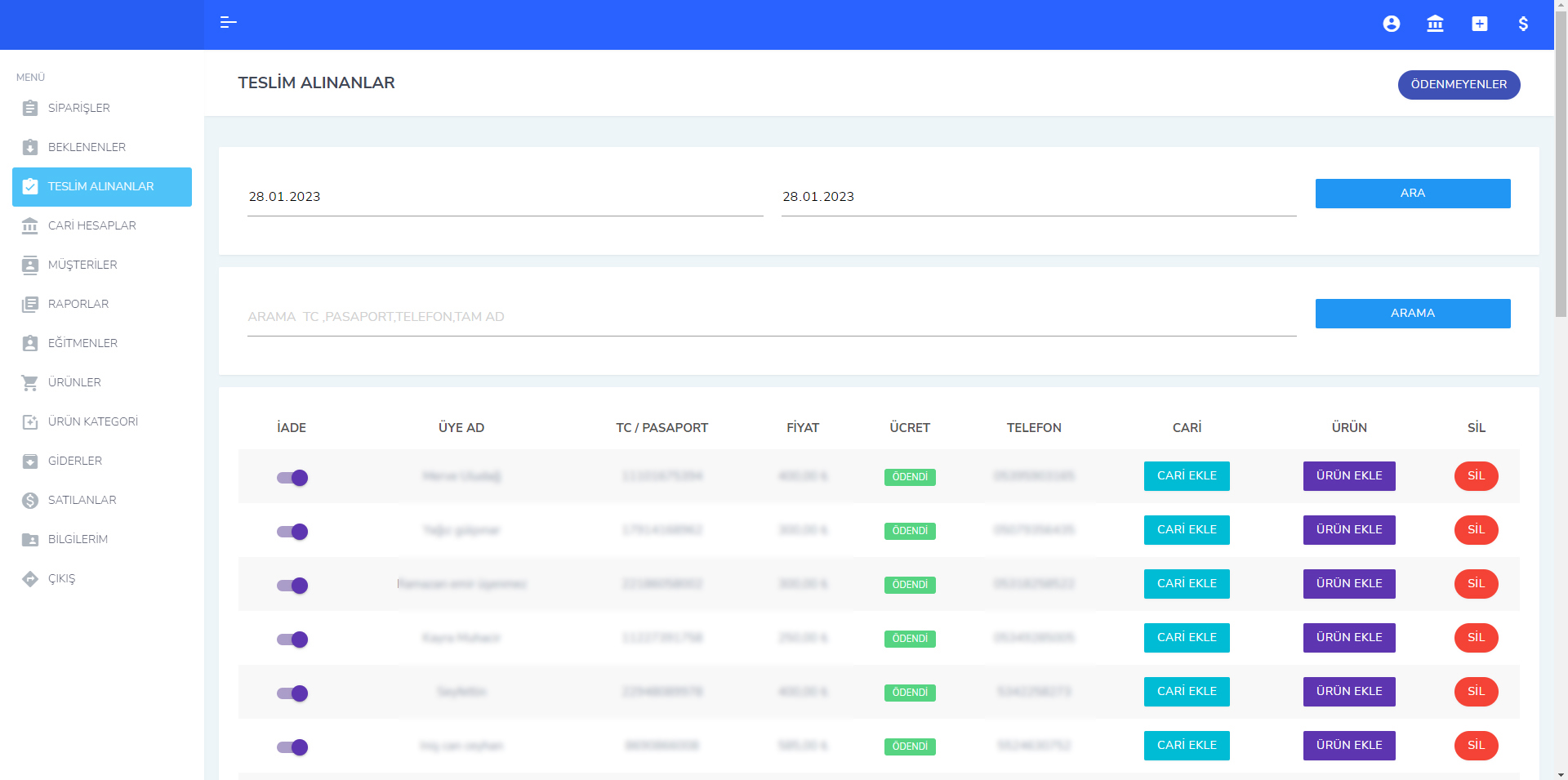Screen dimensions: 1568x780
Task: Click the clipboard icon beside SİPARİŞLER
Action: coord(30,108)
